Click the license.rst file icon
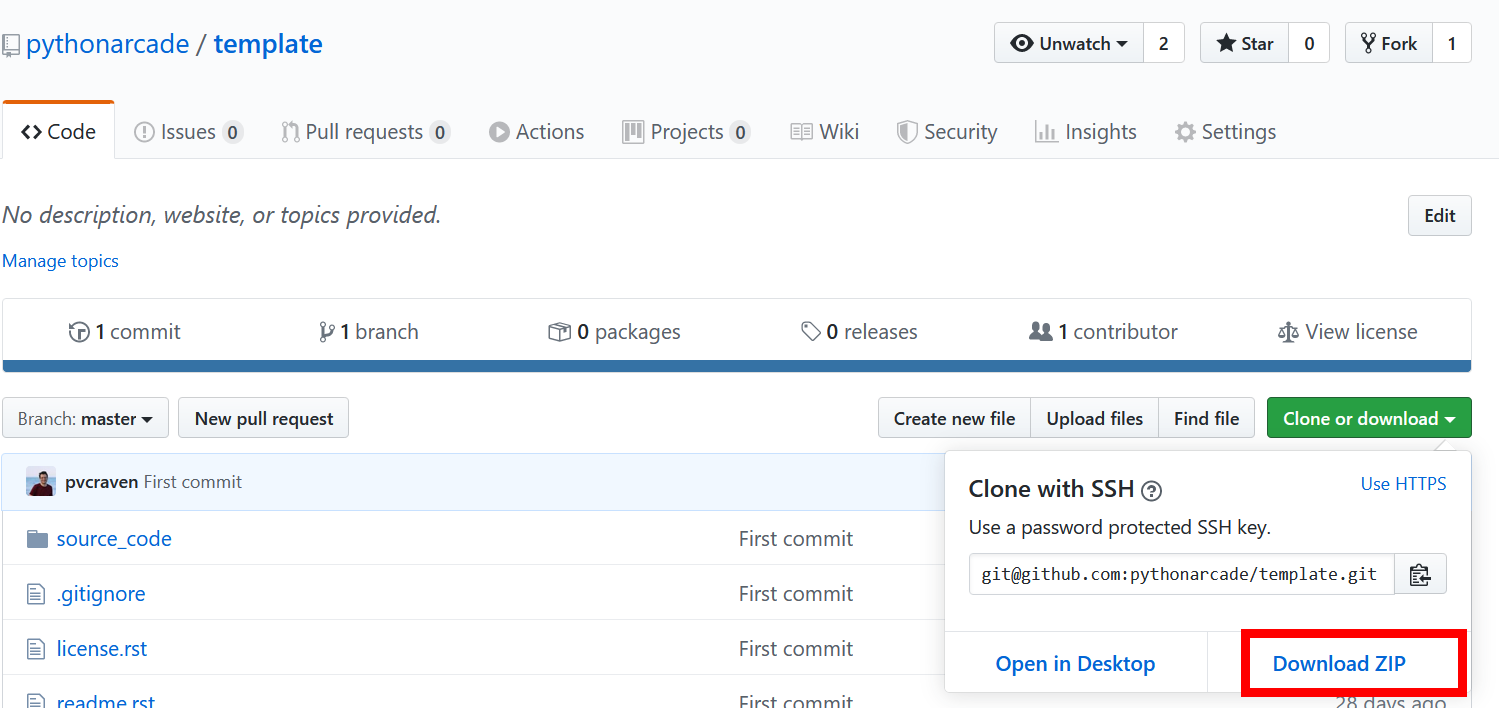 [36, 649]
